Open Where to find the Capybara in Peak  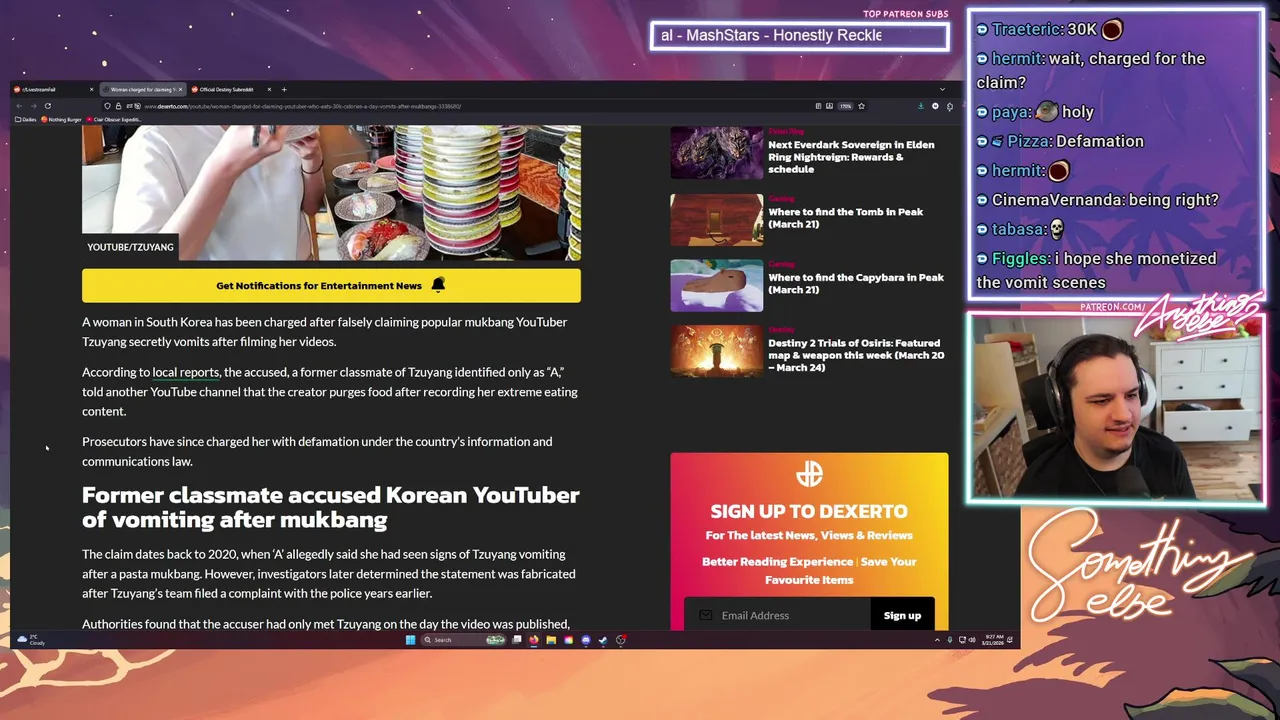tap(856, 284)
